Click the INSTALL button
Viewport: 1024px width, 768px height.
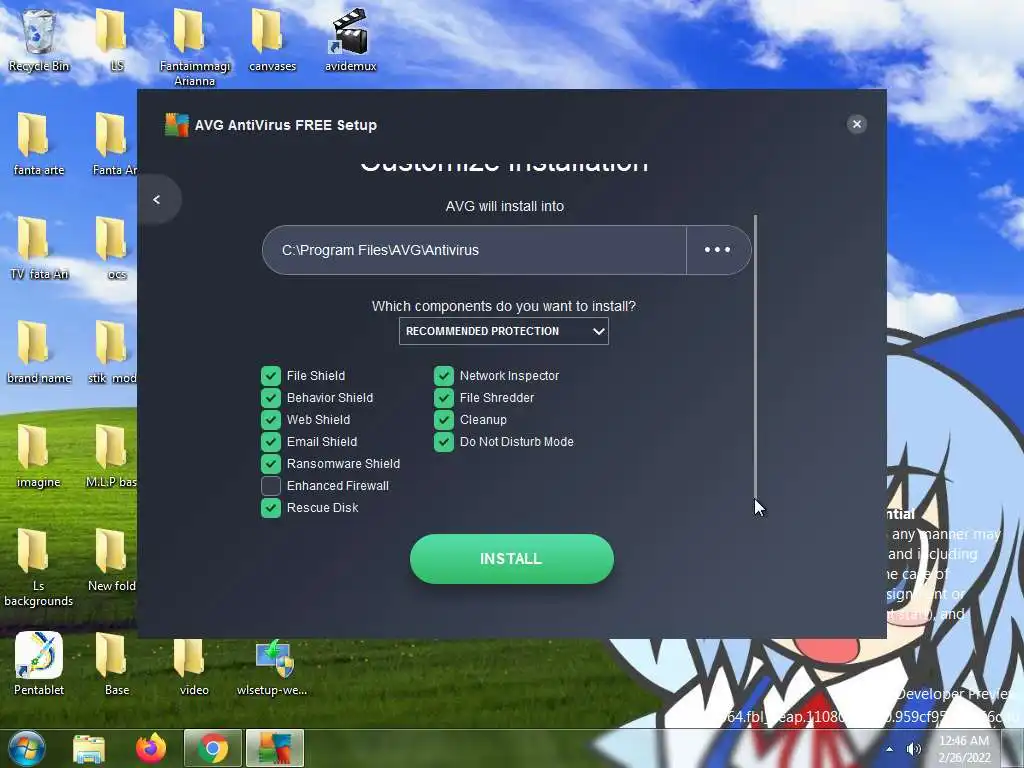point(511,558)
